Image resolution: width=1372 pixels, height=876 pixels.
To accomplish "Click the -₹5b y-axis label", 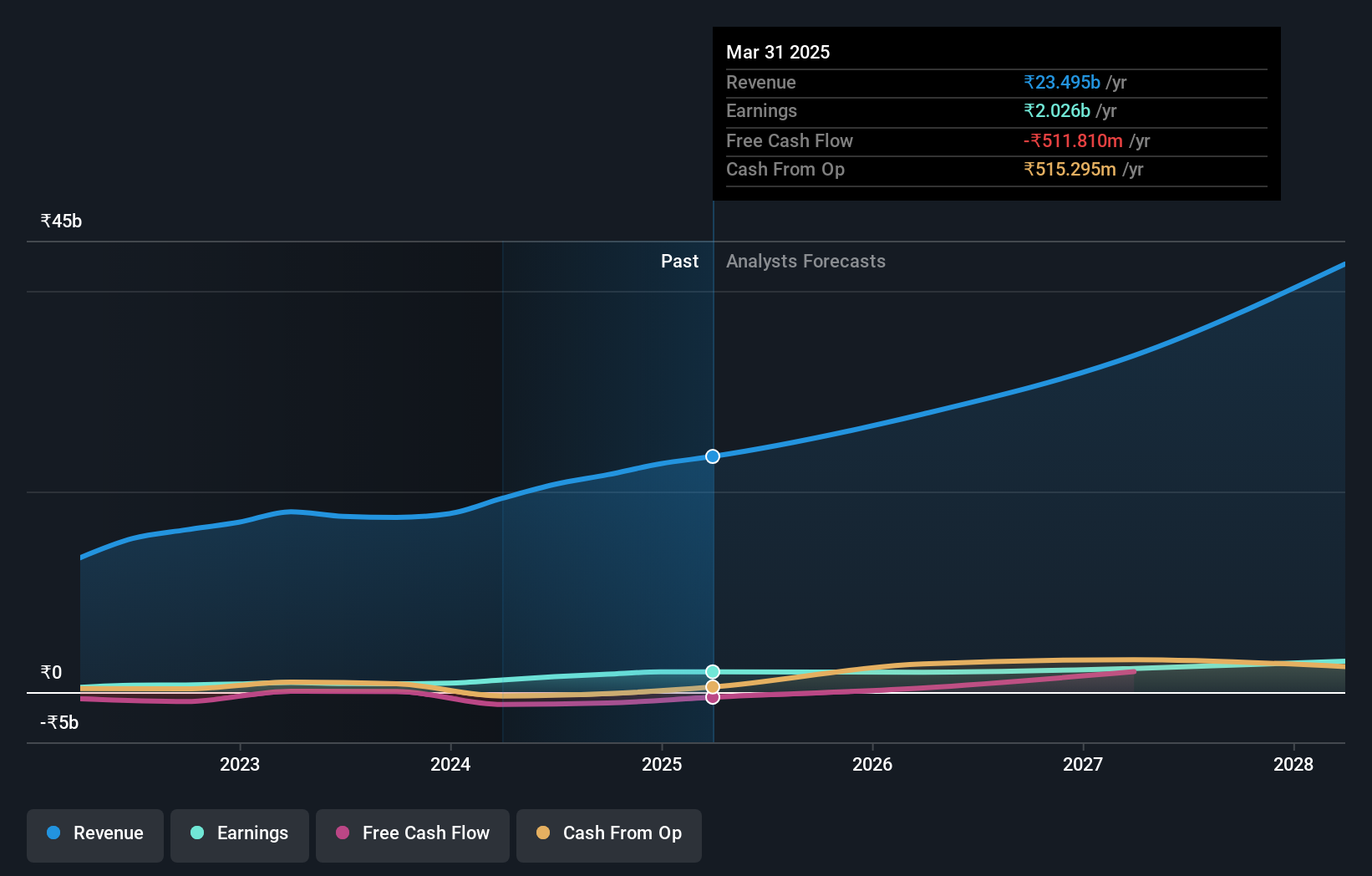I will pyautogui.click(x=59, y=722).
